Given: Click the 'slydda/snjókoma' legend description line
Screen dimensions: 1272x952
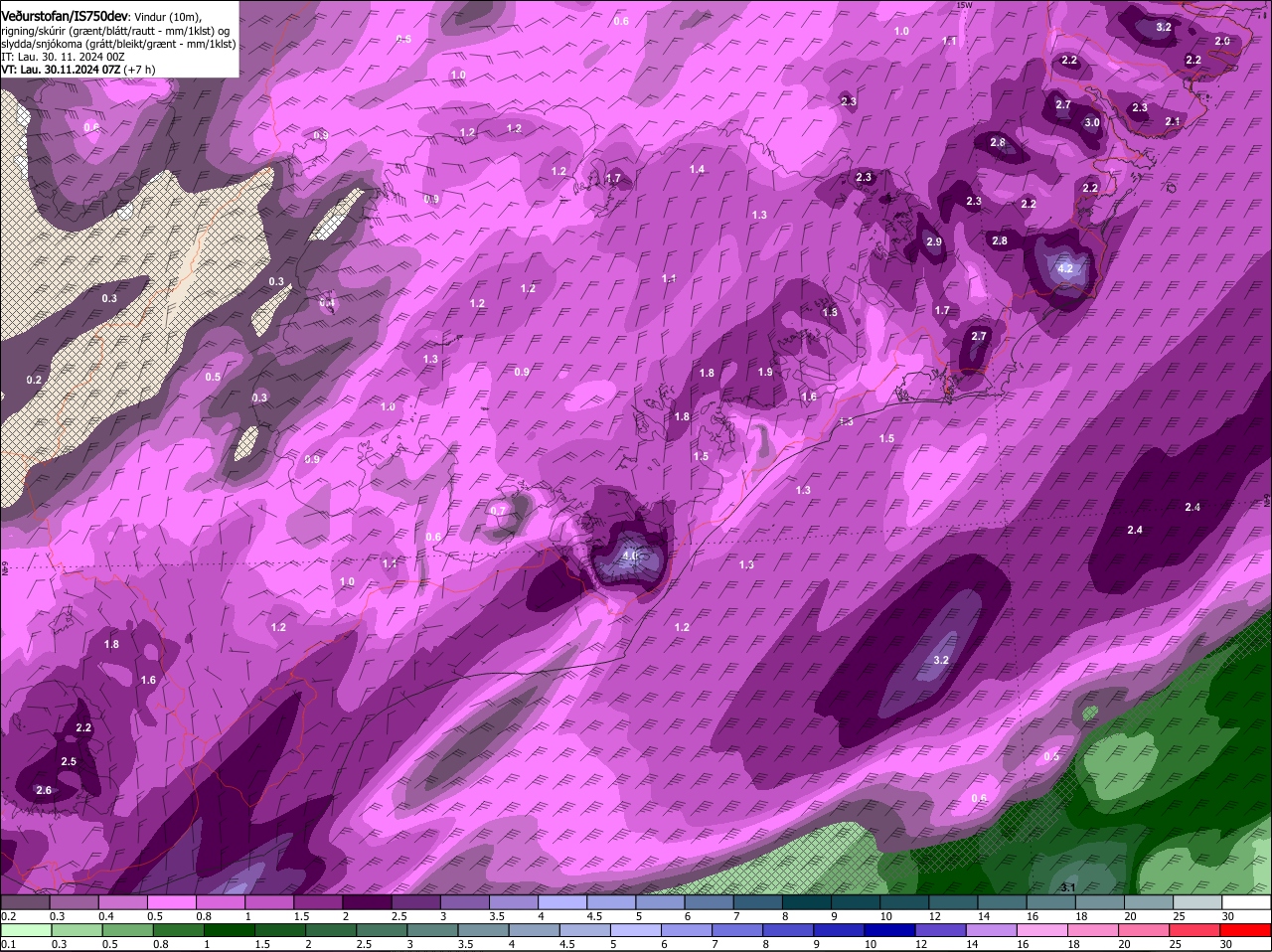Looking at the screenshot, I should pos(118,44).
